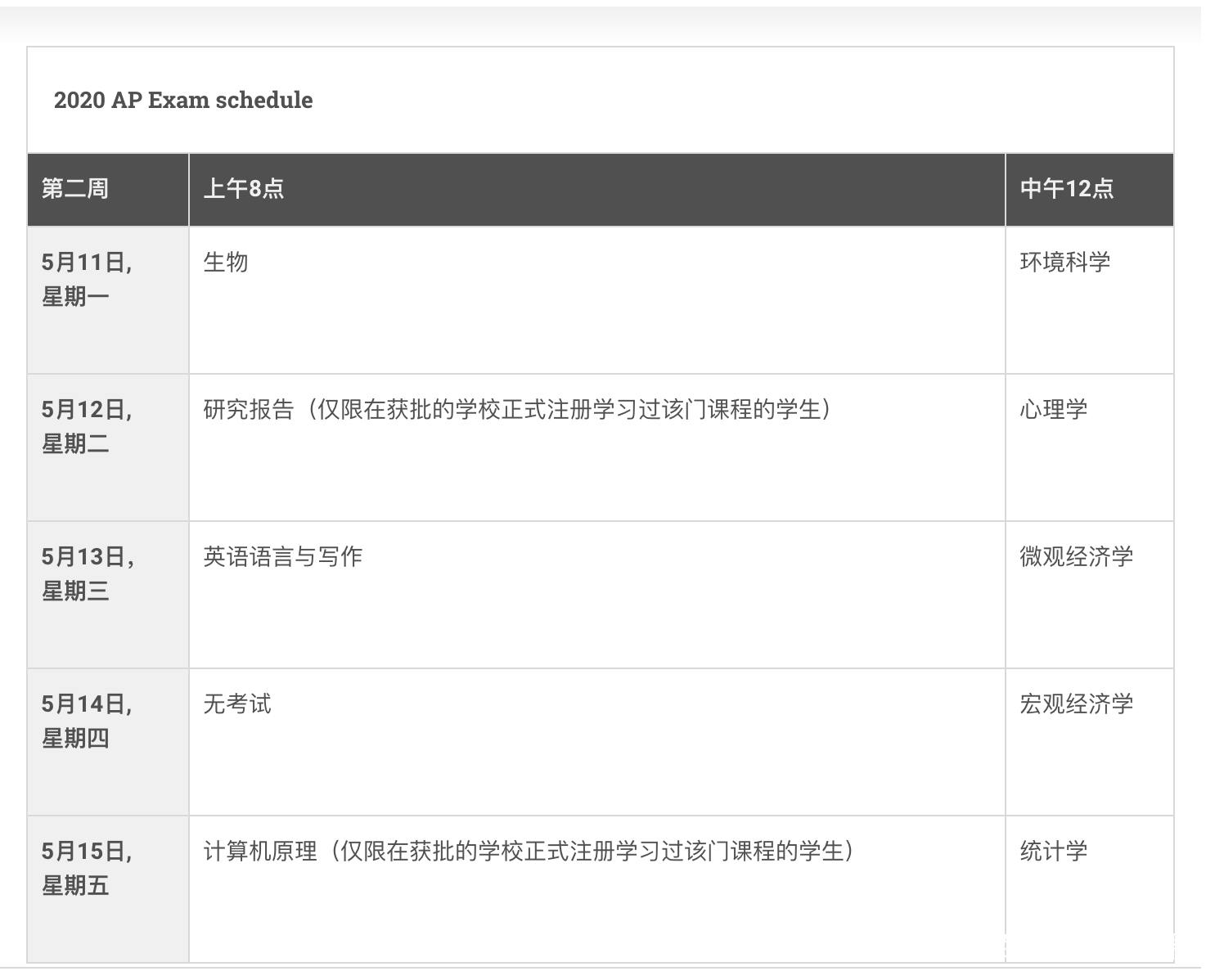Click the '微观经济学' exam cell
1206x980 pixels.
point(1077,557)
